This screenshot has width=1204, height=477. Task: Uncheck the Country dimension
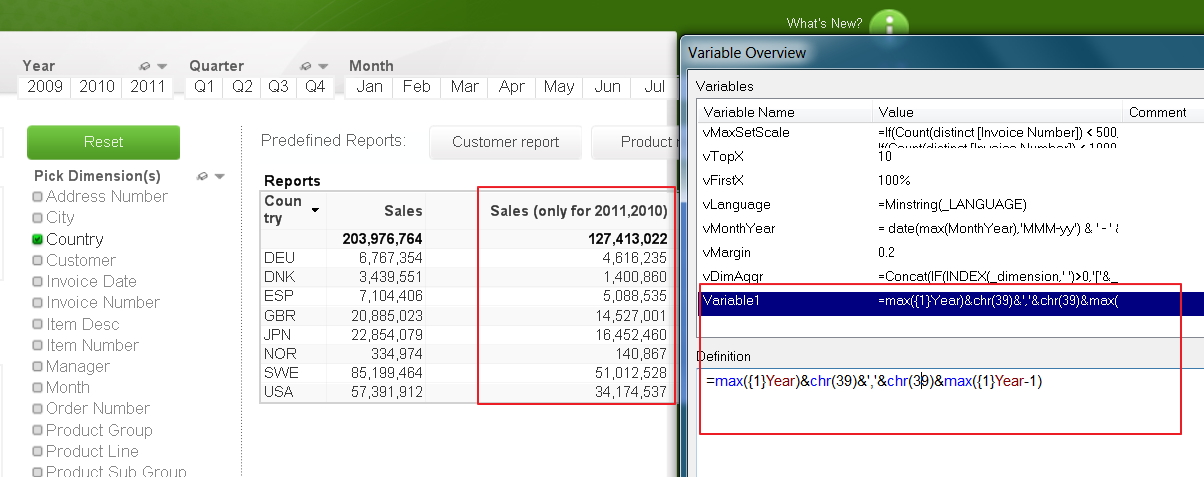38,239
